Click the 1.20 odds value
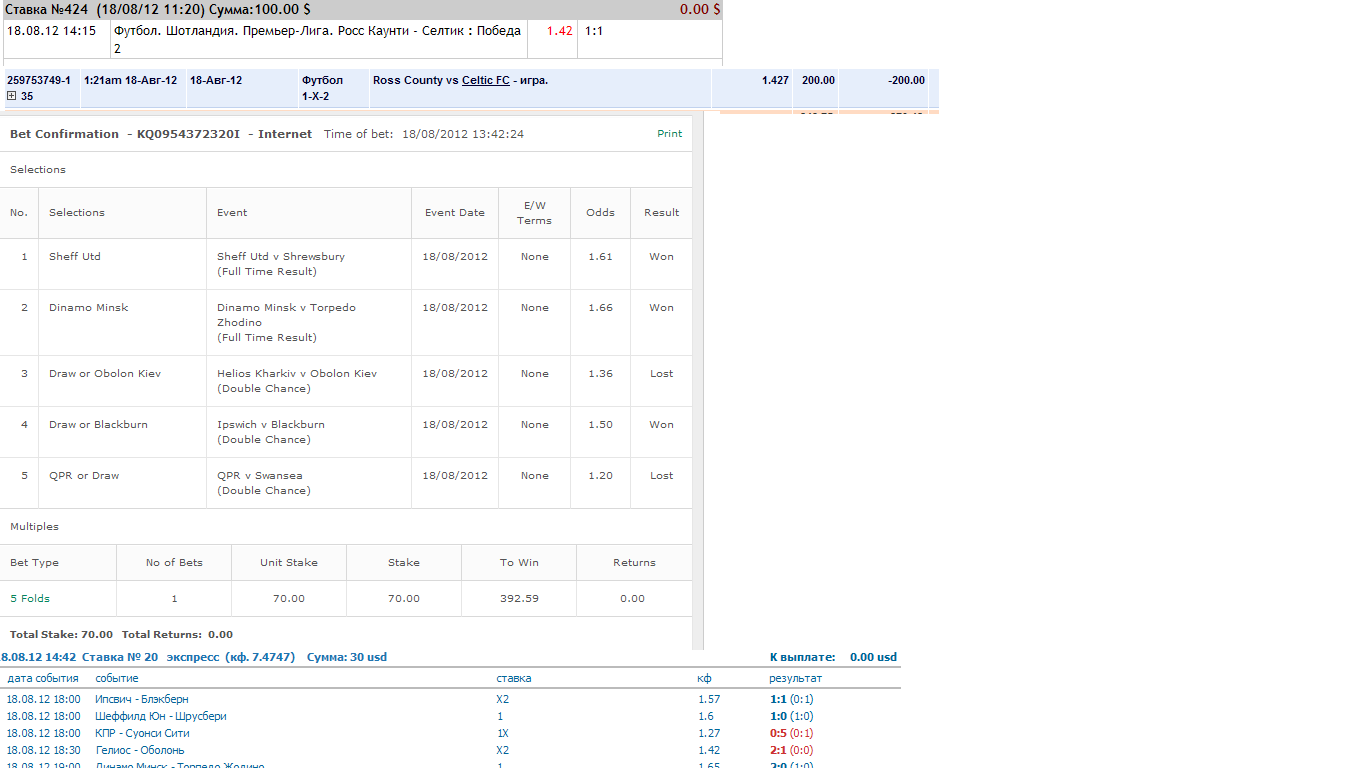This screenshot has width=1366, height=768. 600,476
